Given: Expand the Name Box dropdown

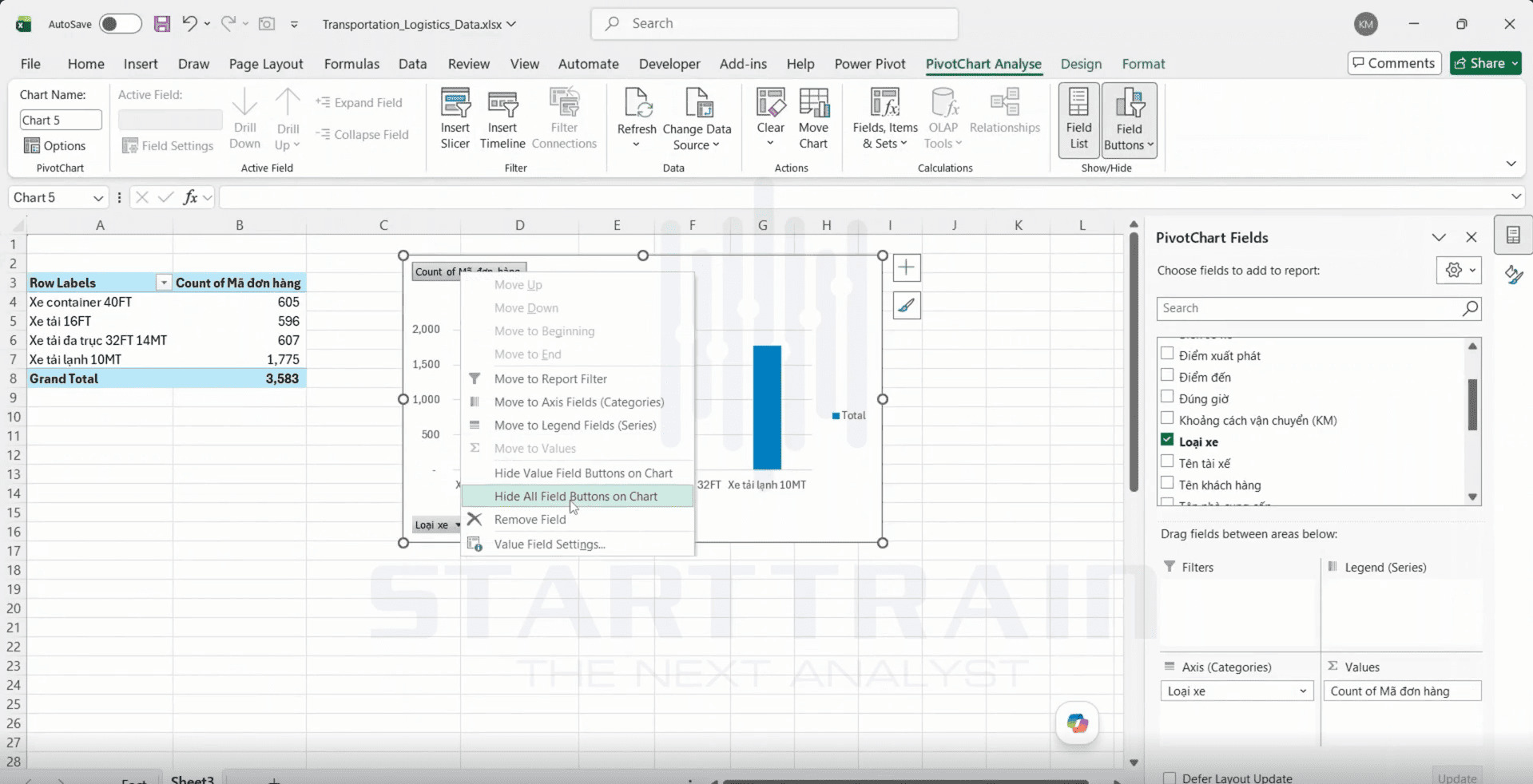Looking at the screenshot, I should (x=98, y=198).
